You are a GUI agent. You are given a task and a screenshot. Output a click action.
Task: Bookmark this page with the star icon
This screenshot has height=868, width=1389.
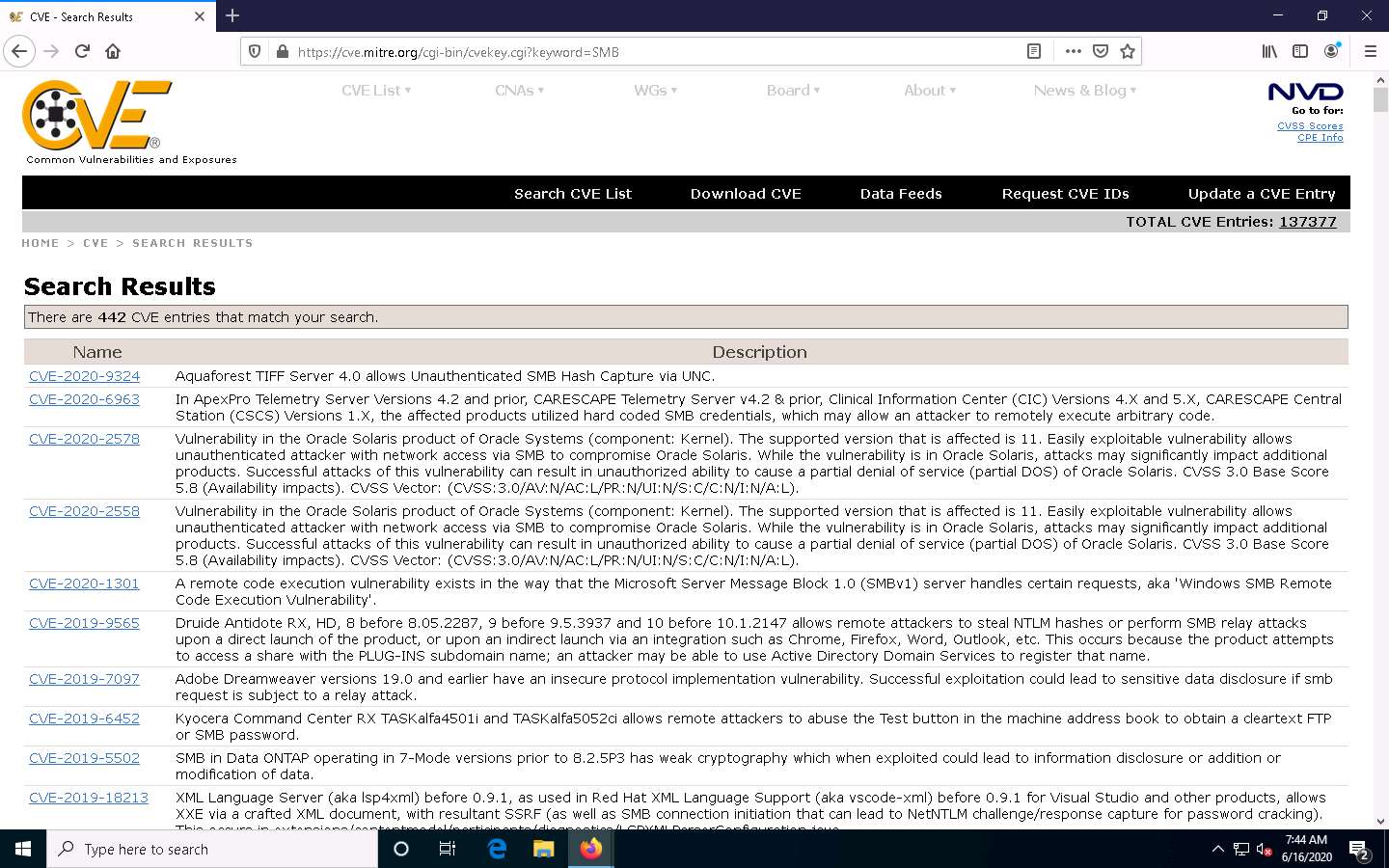coord(1127,51)
